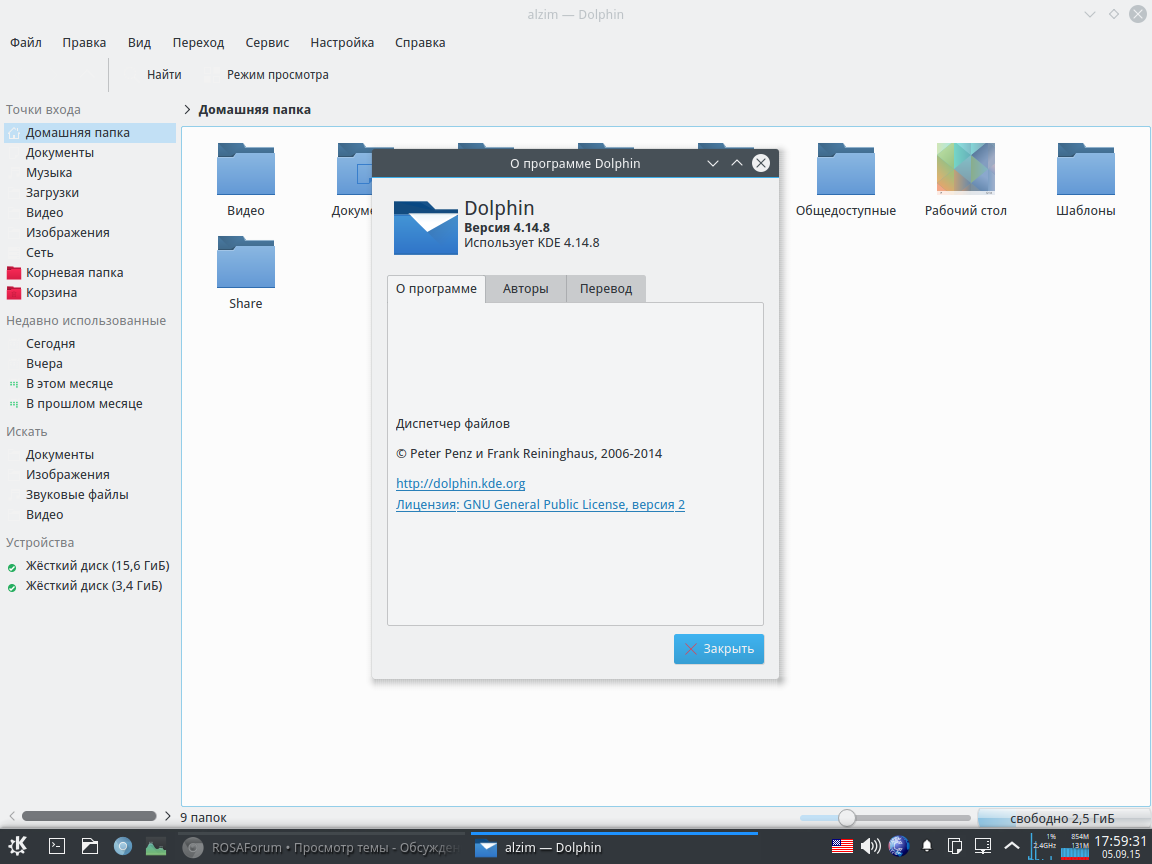Open the Шаблоны folder
The width and height of the screenshot is (1152, 864).
click(1085, 181)
